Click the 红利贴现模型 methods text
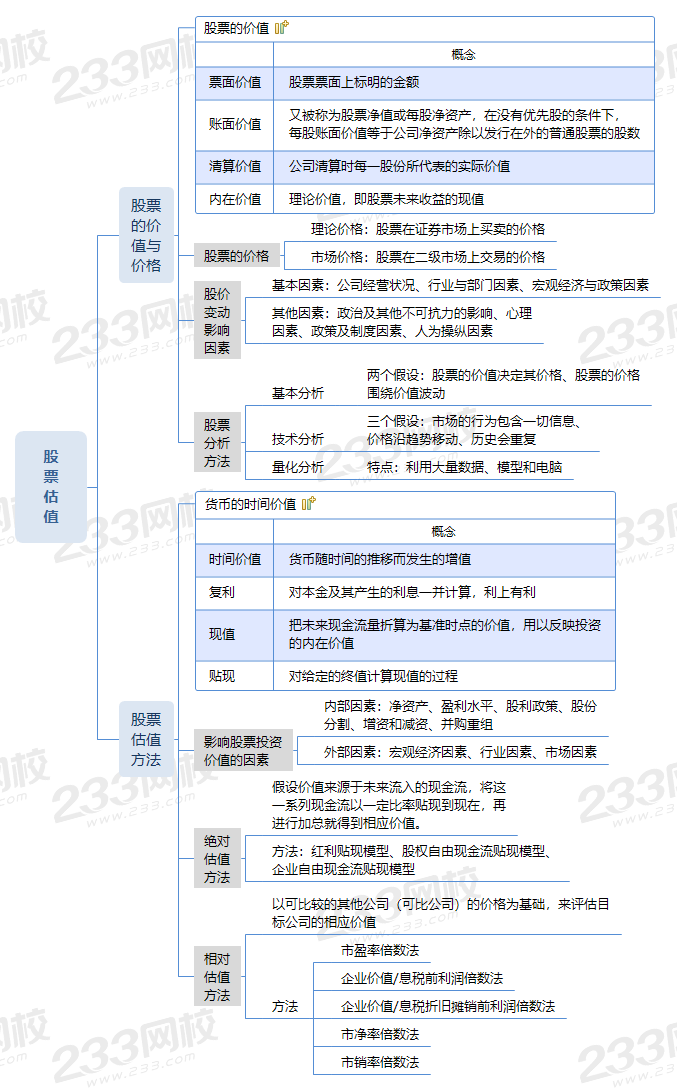The width and height of the screenshot is (677, 1090). click(x=411, y=860)
